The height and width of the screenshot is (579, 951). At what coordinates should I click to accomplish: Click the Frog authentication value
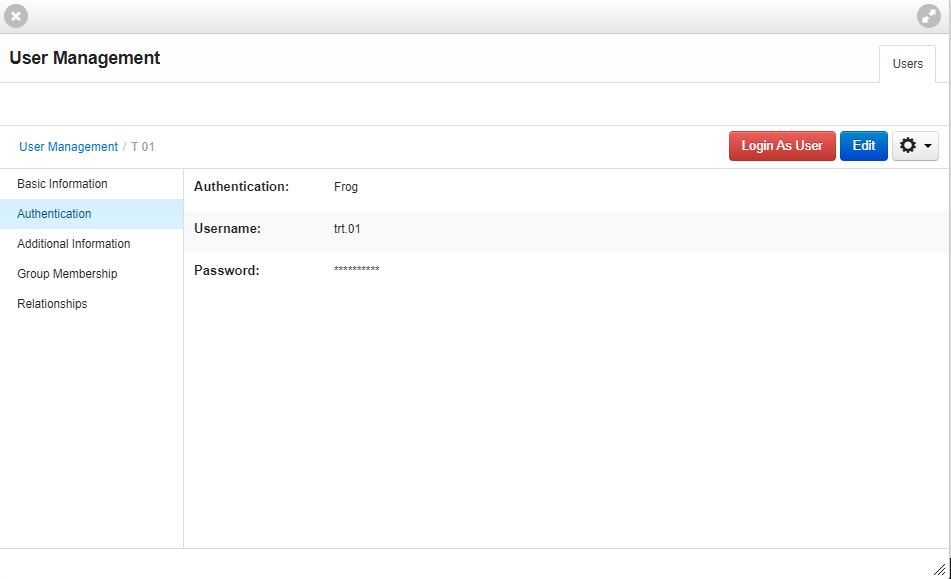[346, 187]
